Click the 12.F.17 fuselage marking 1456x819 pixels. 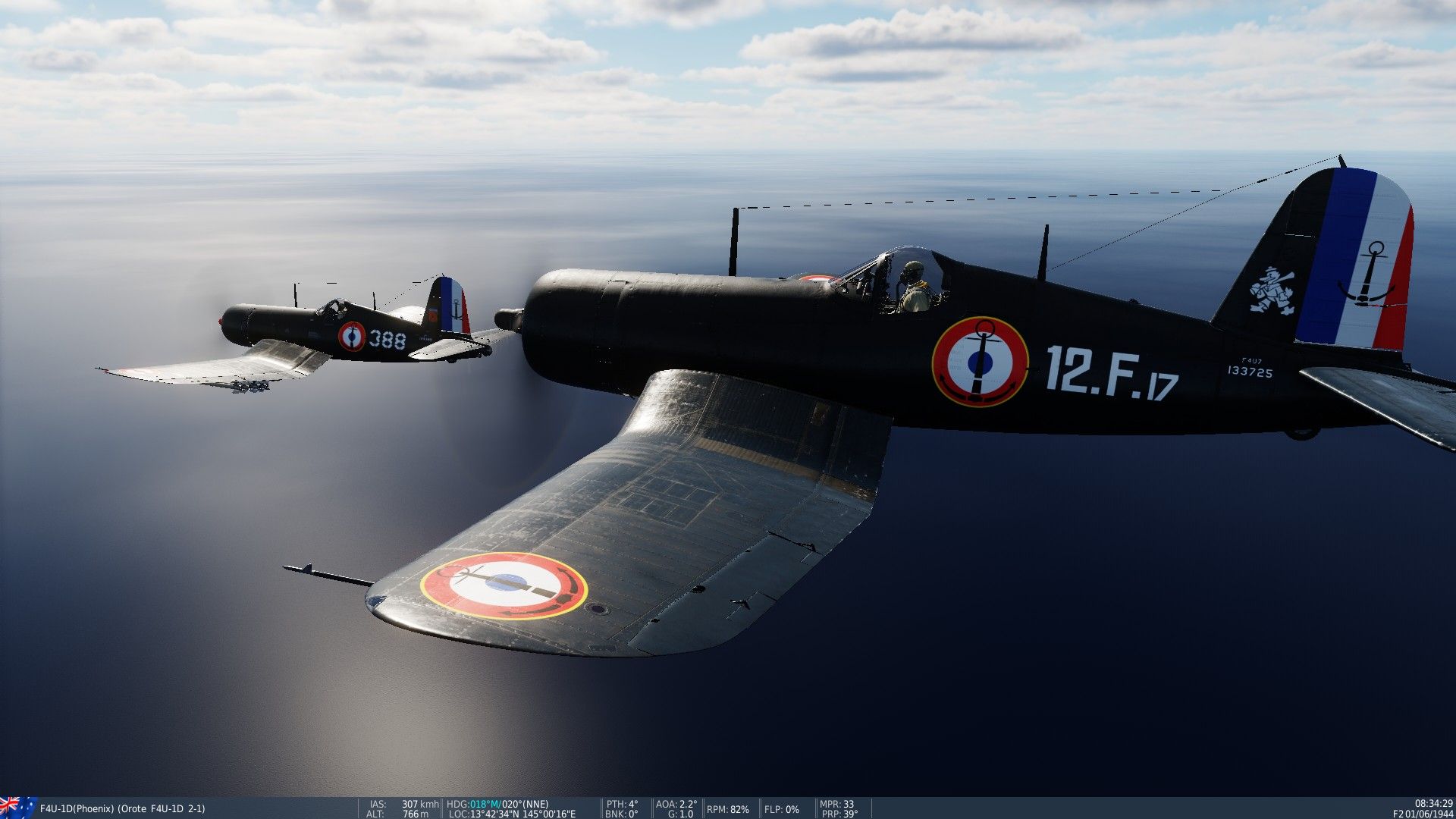coord(1112,372)
